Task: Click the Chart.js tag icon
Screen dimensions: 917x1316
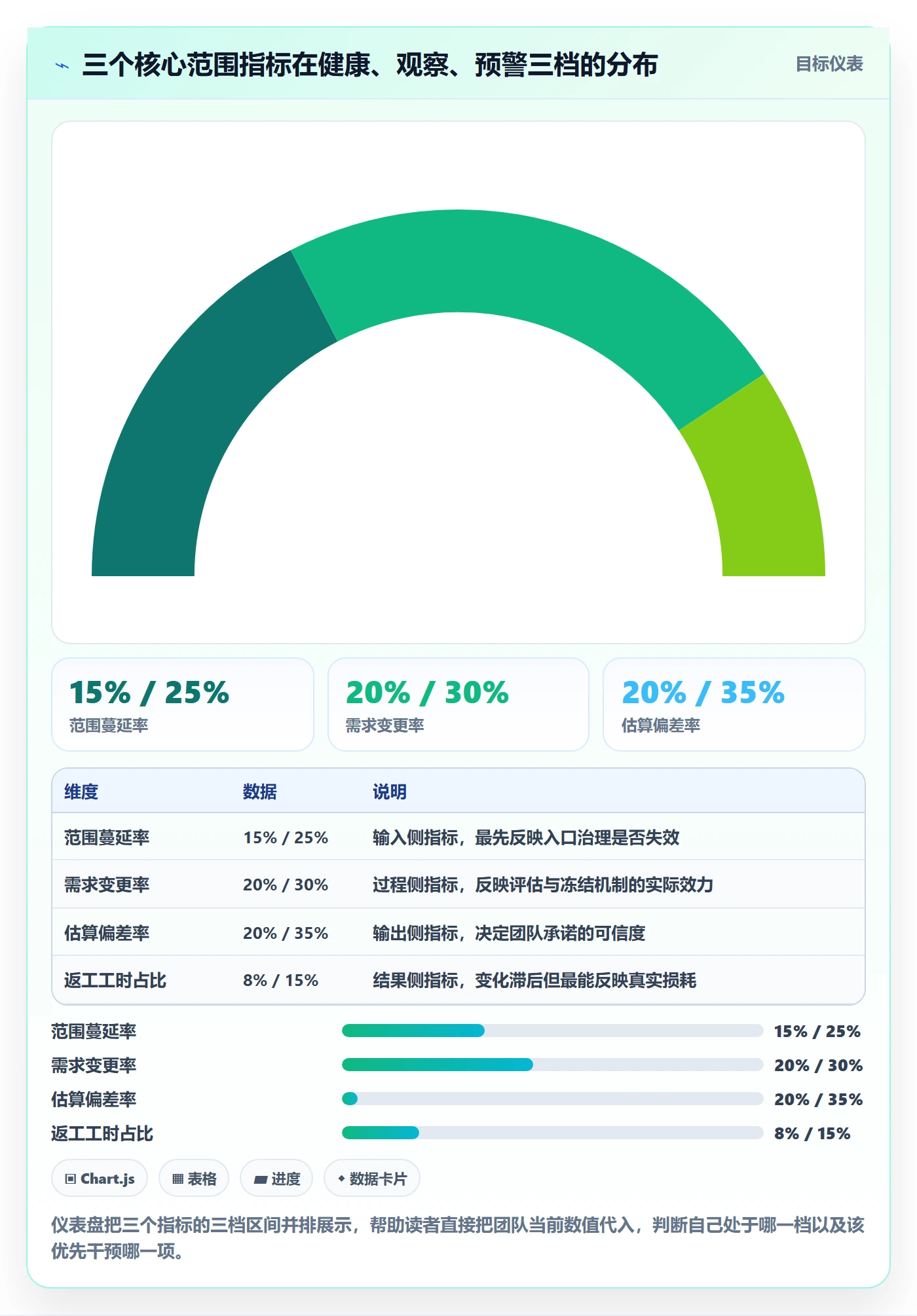Action: click(71, 1179)
